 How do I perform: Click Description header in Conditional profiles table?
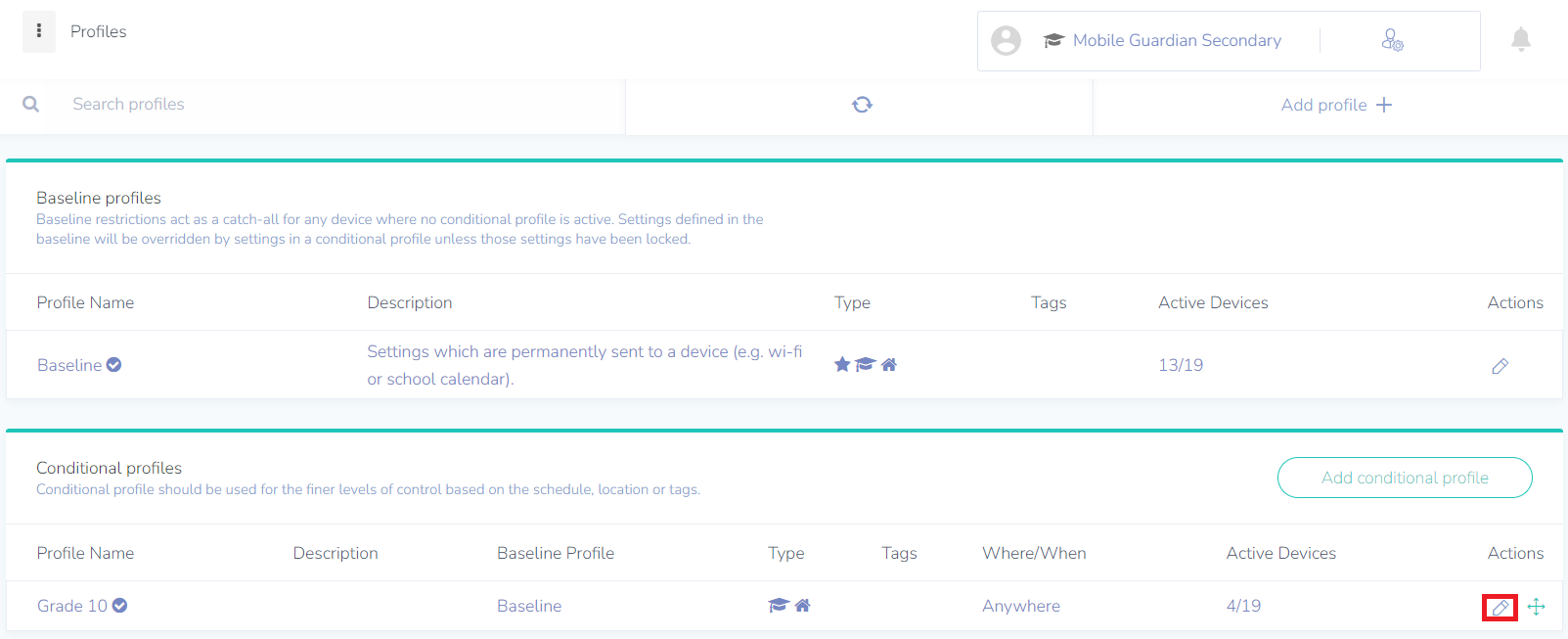point(336,553)
